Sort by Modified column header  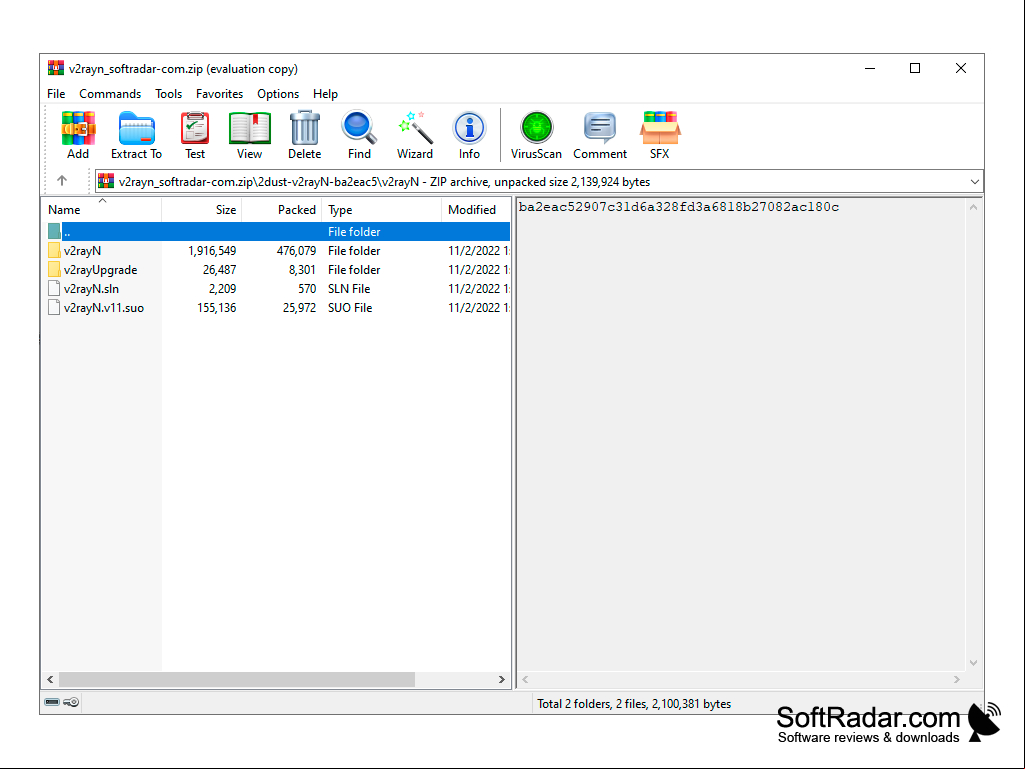[476, 209]
